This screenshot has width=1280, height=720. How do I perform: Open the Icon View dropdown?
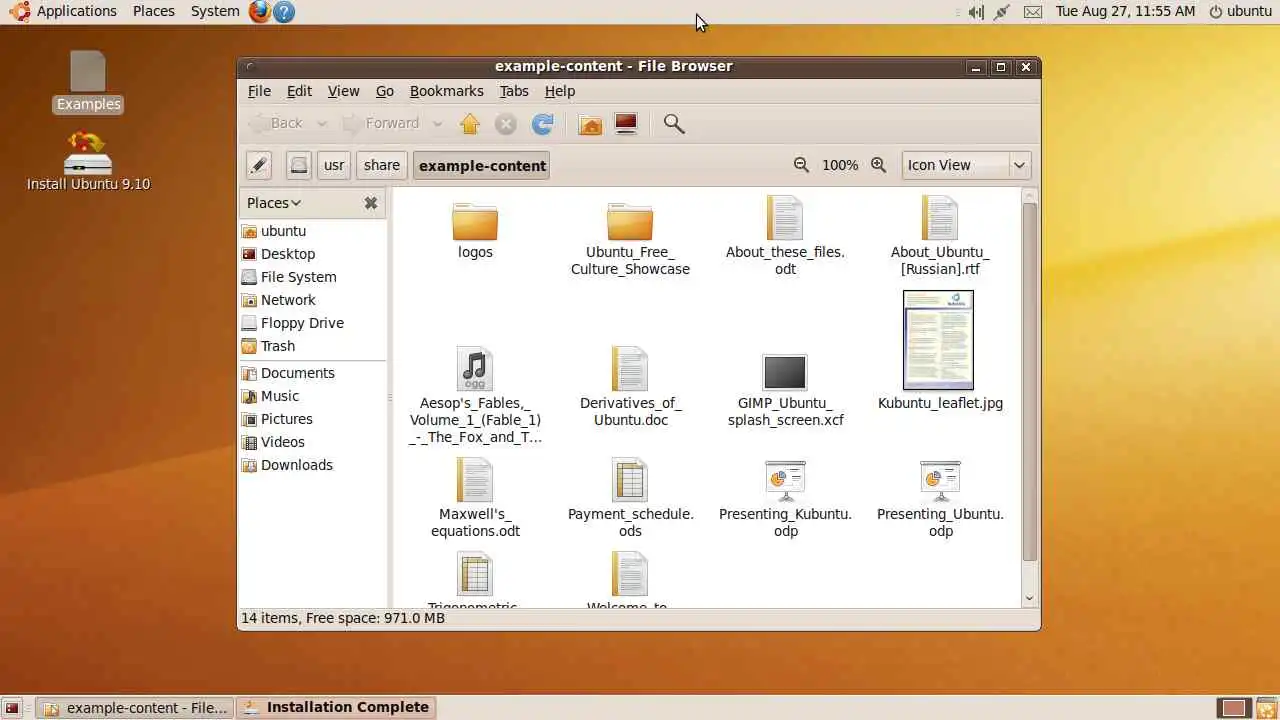[966, 165]
